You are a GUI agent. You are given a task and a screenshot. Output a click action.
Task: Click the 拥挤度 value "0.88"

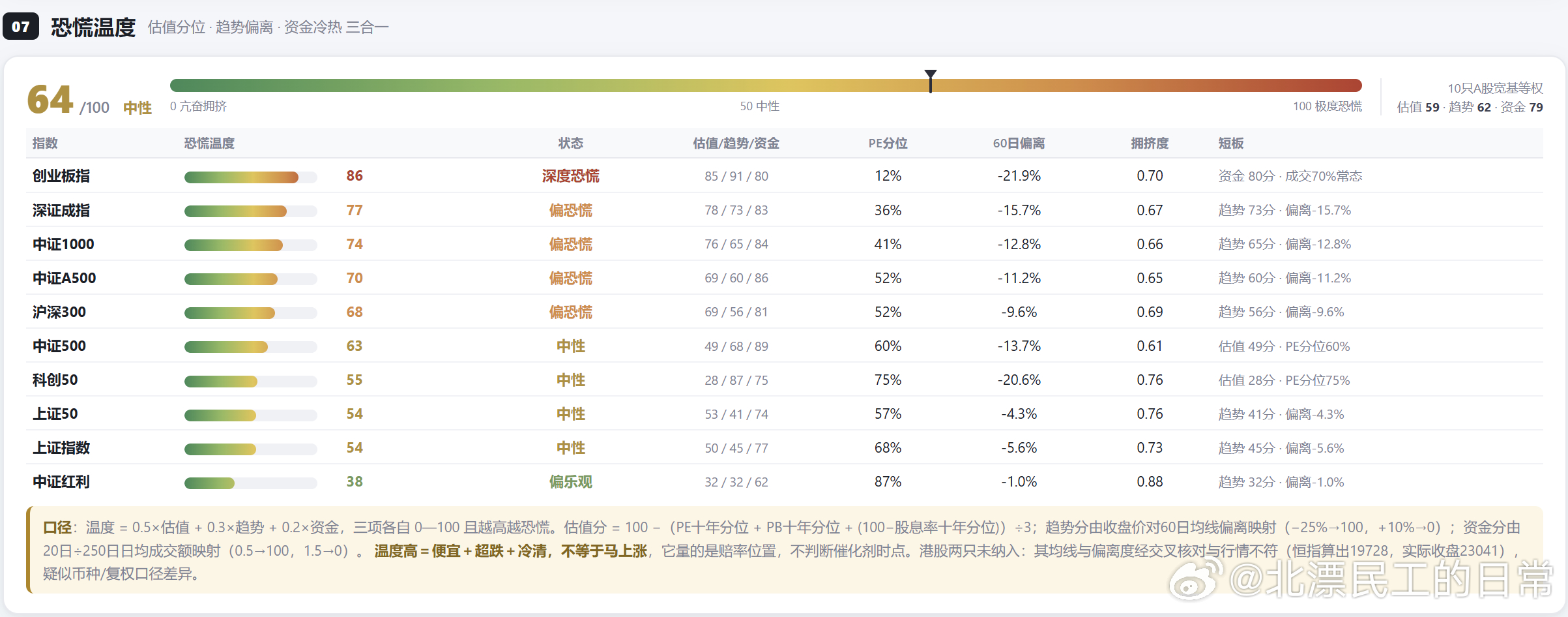coord(1150,482)
